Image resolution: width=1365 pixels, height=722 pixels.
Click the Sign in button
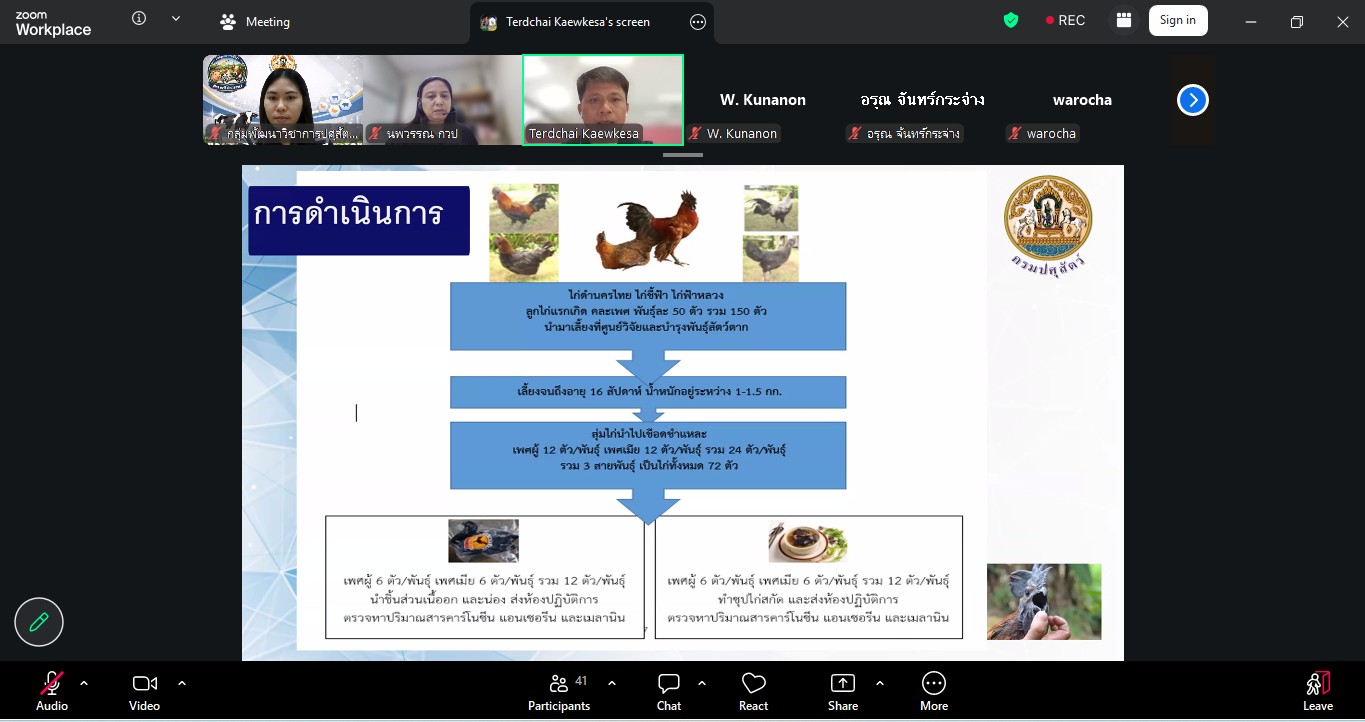coord(1177,20)
